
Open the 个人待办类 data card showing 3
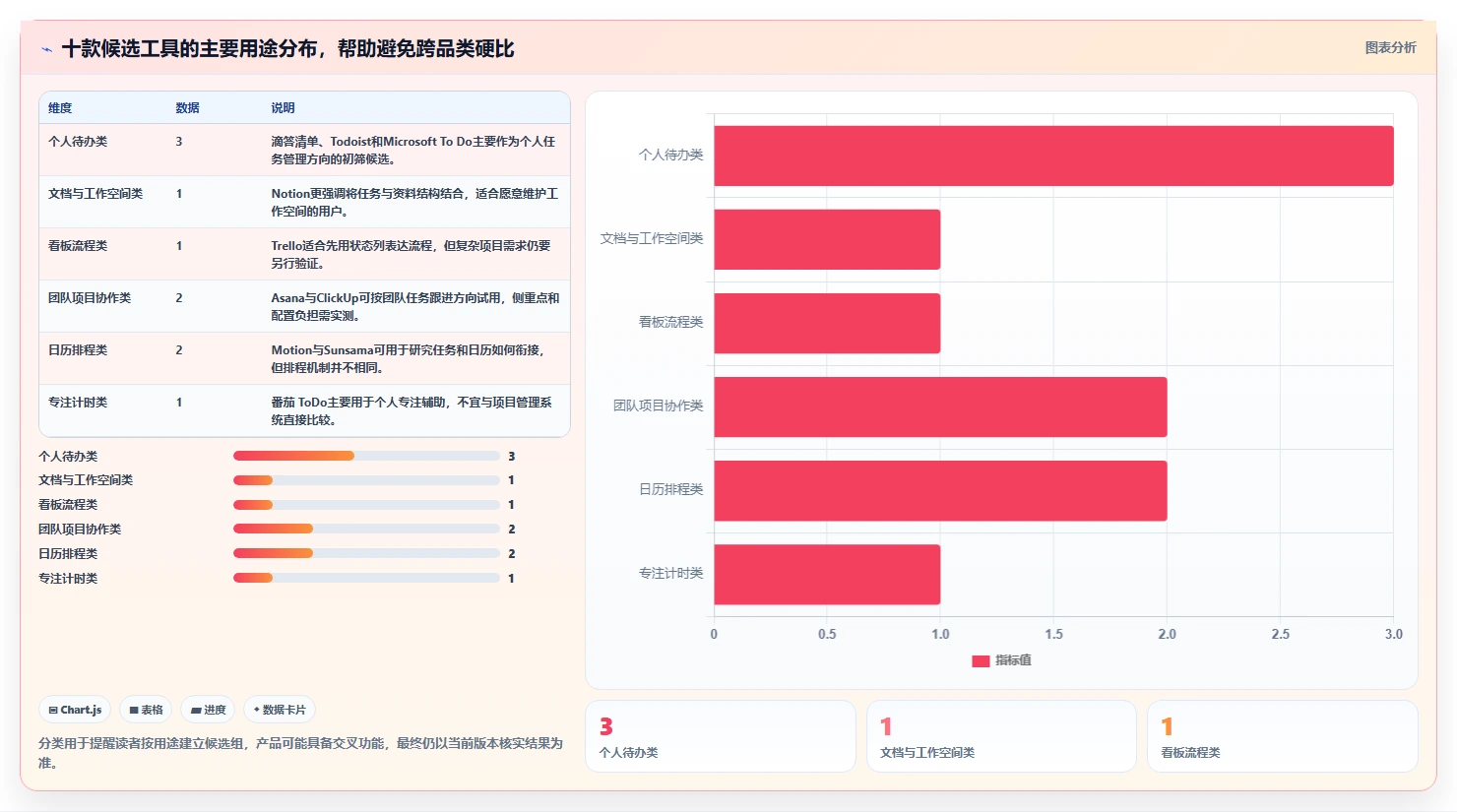coord(721,736)
